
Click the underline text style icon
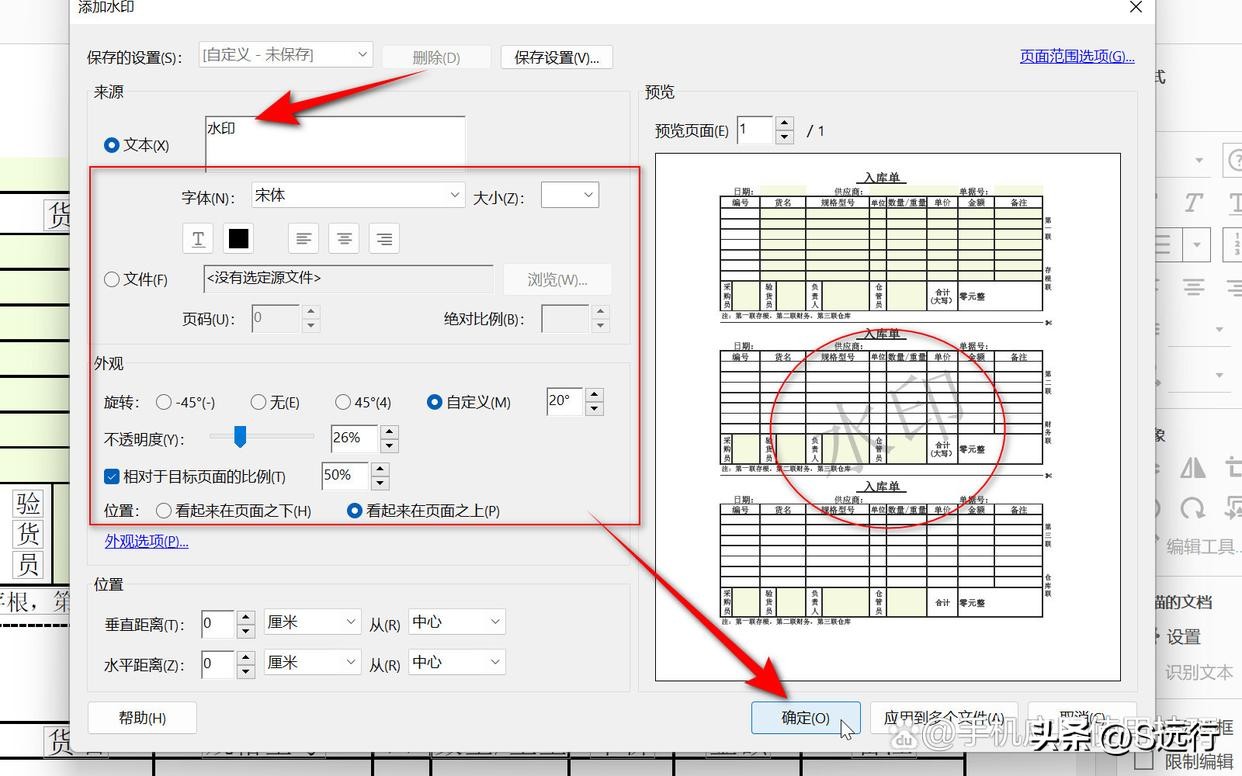tap(198, 238)
